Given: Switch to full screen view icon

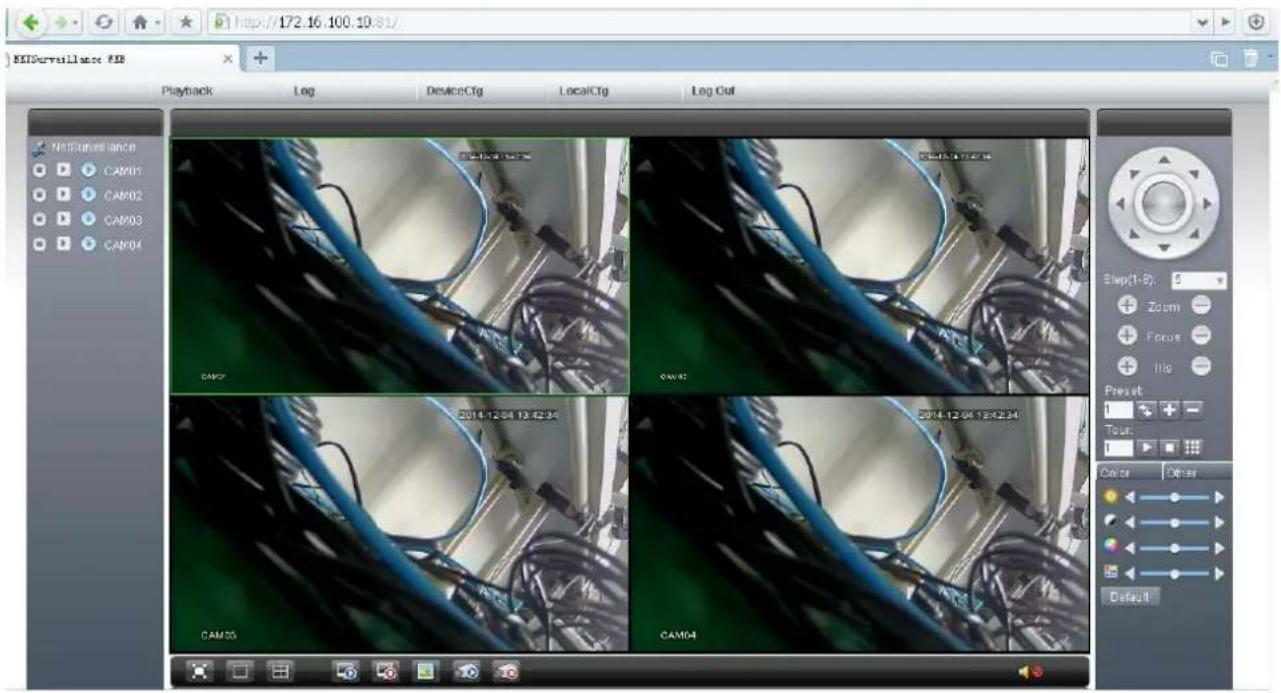Looking at the screenshot, I should (x=199, y=673).
